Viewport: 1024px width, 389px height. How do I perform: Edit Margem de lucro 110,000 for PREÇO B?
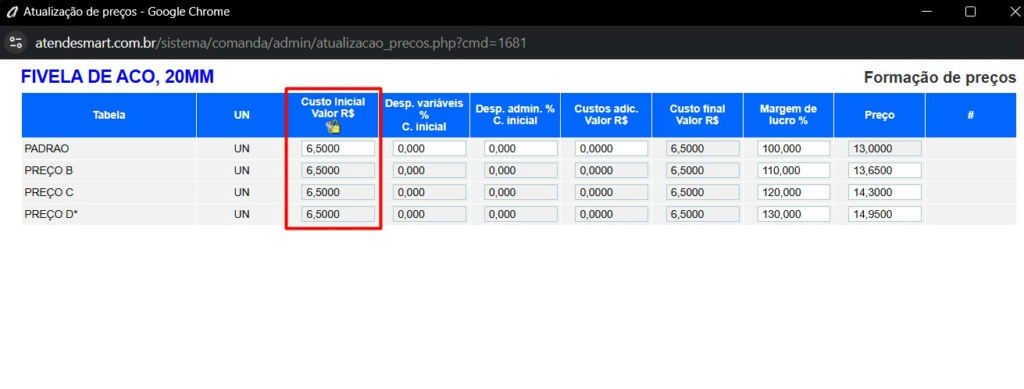click(794, 170)
